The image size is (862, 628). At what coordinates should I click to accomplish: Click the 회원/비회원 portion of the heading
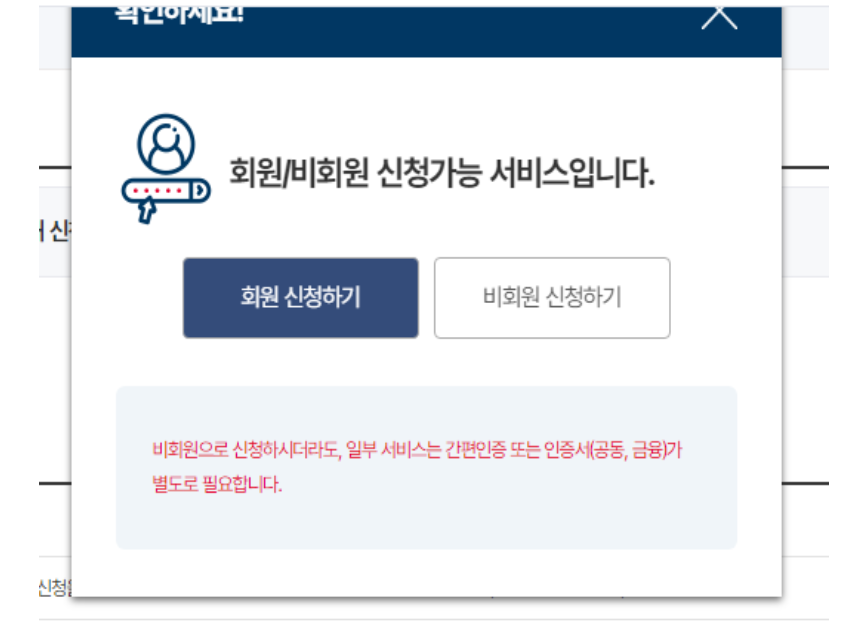(x=299, y=173)
